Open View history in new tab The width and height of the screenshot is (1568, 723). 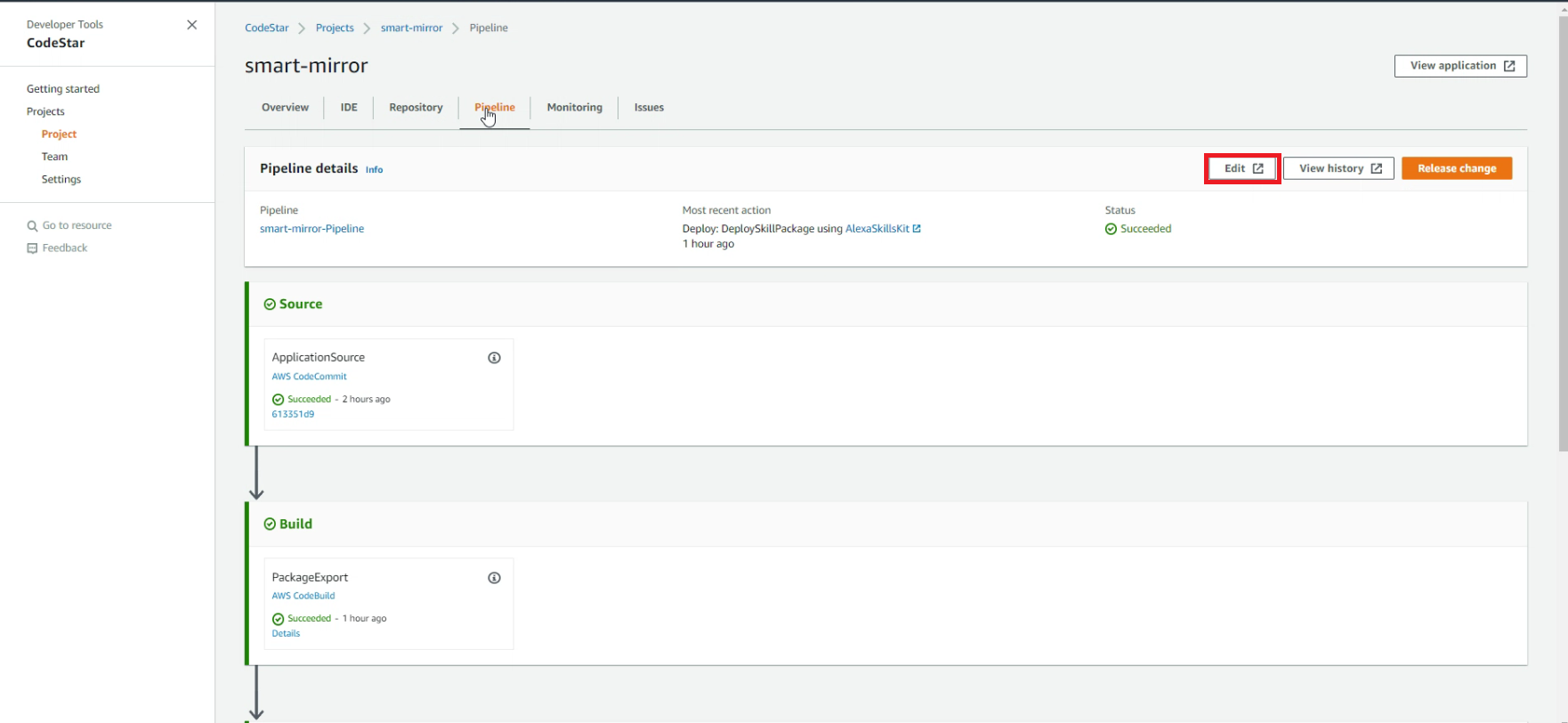coord(1339,168)
